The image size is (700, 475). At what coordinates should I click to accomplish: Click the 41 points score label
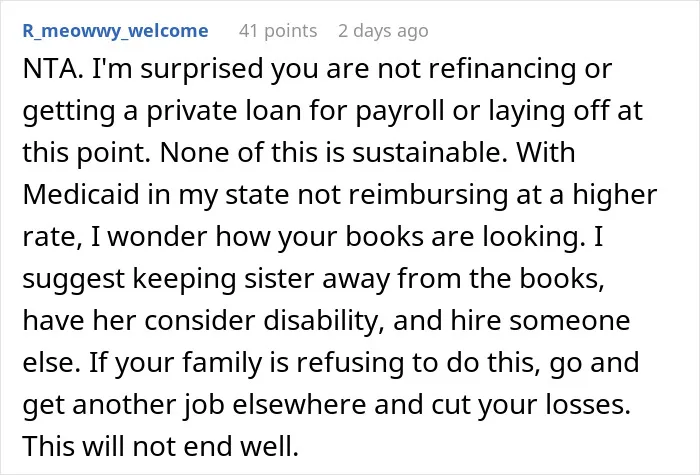pyautogui.click(x=278, y=31)
